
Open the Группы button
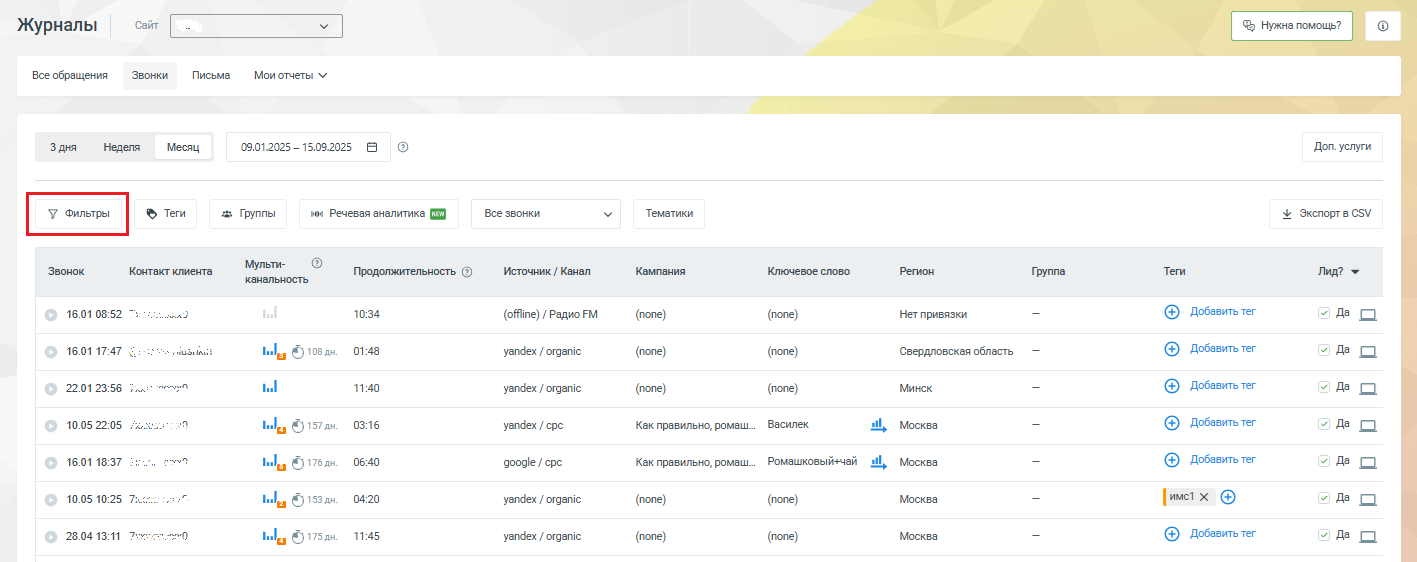click(x=248, y=214)
